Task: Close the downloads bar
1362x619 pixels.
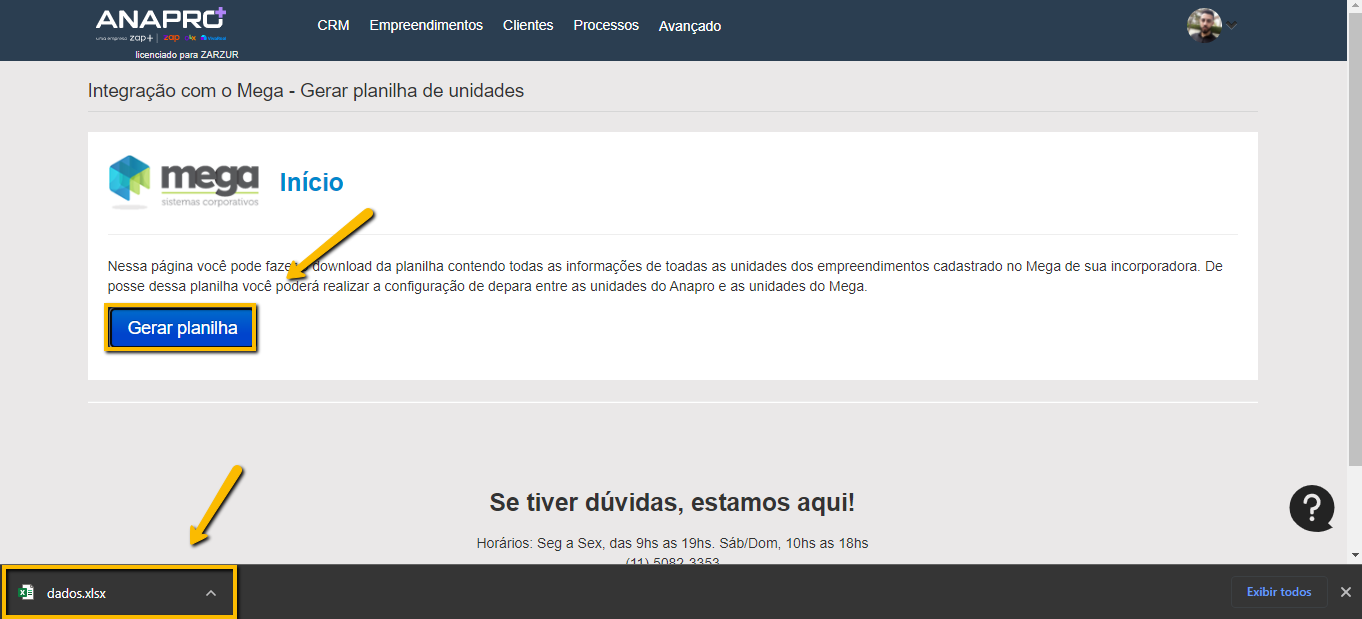Action: [1346, 592]
